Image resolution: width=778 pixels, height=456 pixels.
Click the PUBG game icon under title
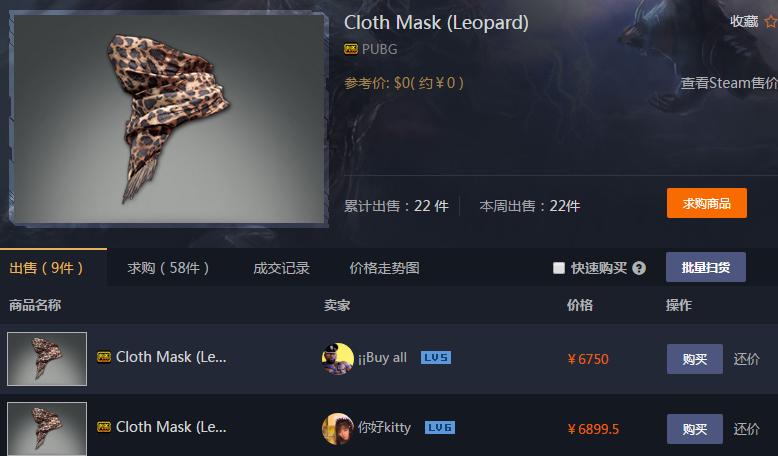coord(351,49)
